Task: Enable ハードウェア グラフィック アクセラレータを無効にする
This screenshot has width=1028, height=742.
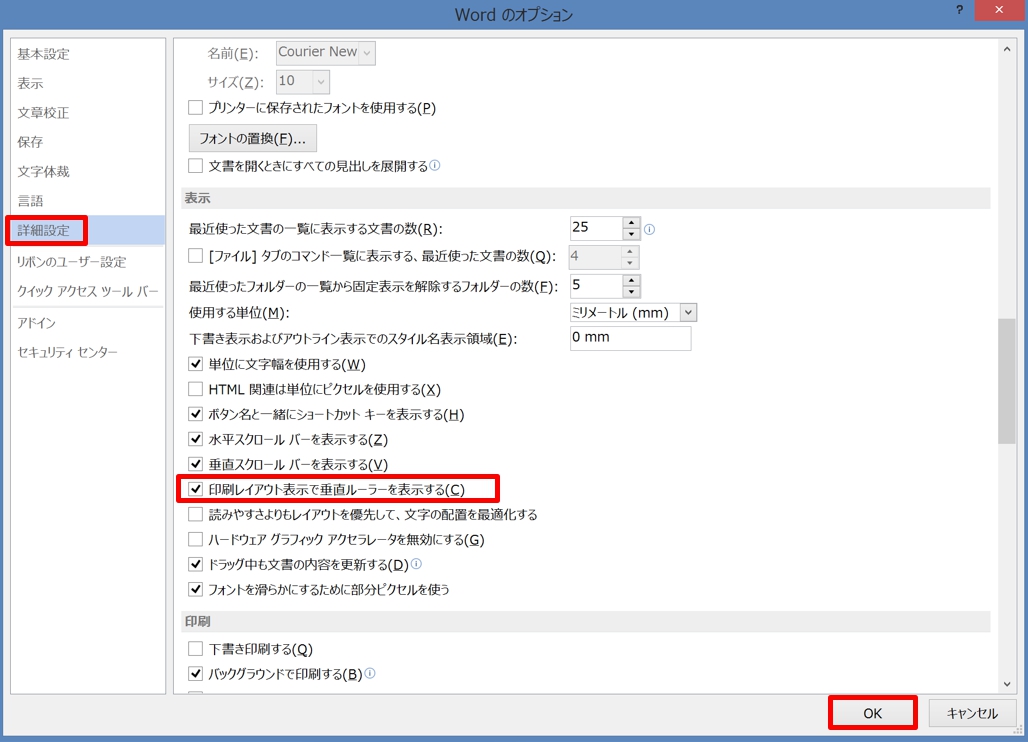Action: (195, 539)
